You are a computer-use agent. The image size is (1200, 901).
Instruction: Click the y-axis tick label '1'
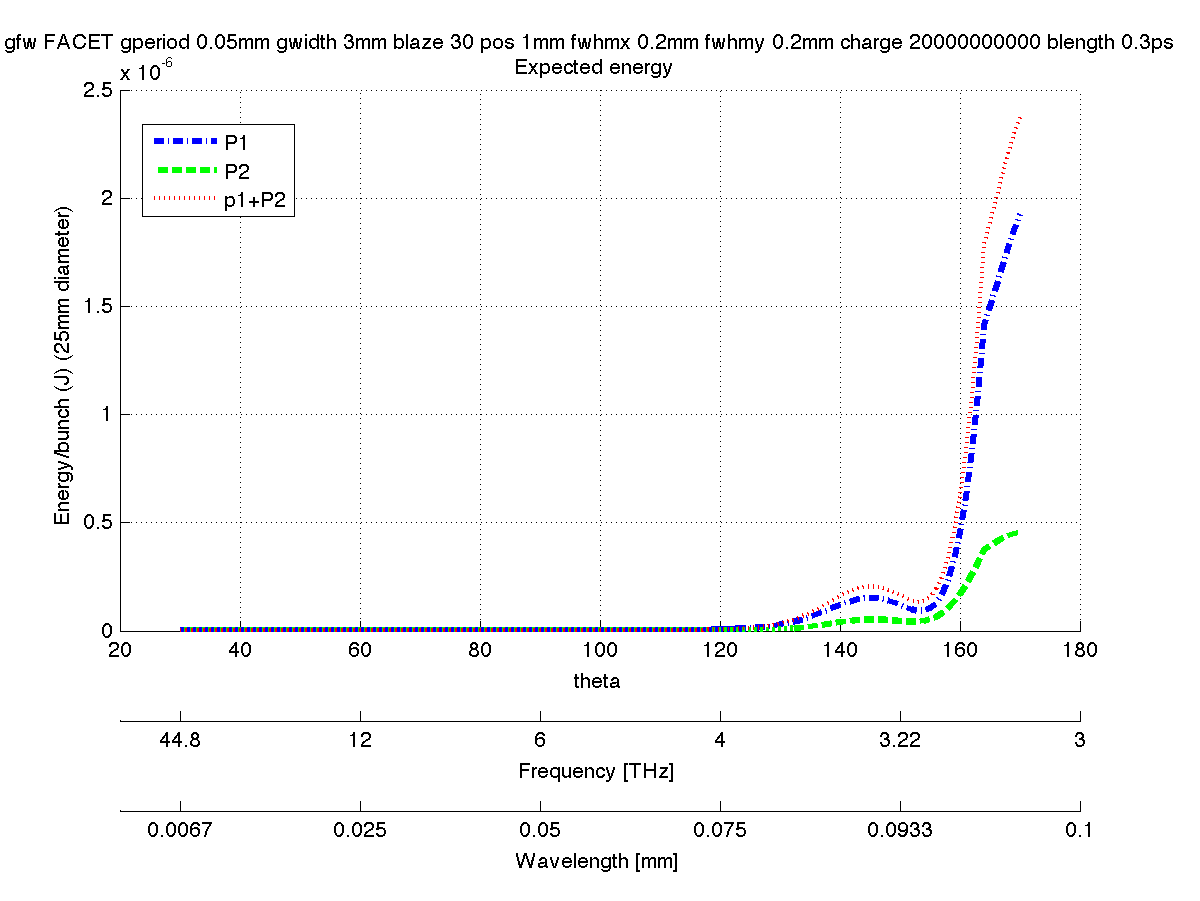click(107, 415)
